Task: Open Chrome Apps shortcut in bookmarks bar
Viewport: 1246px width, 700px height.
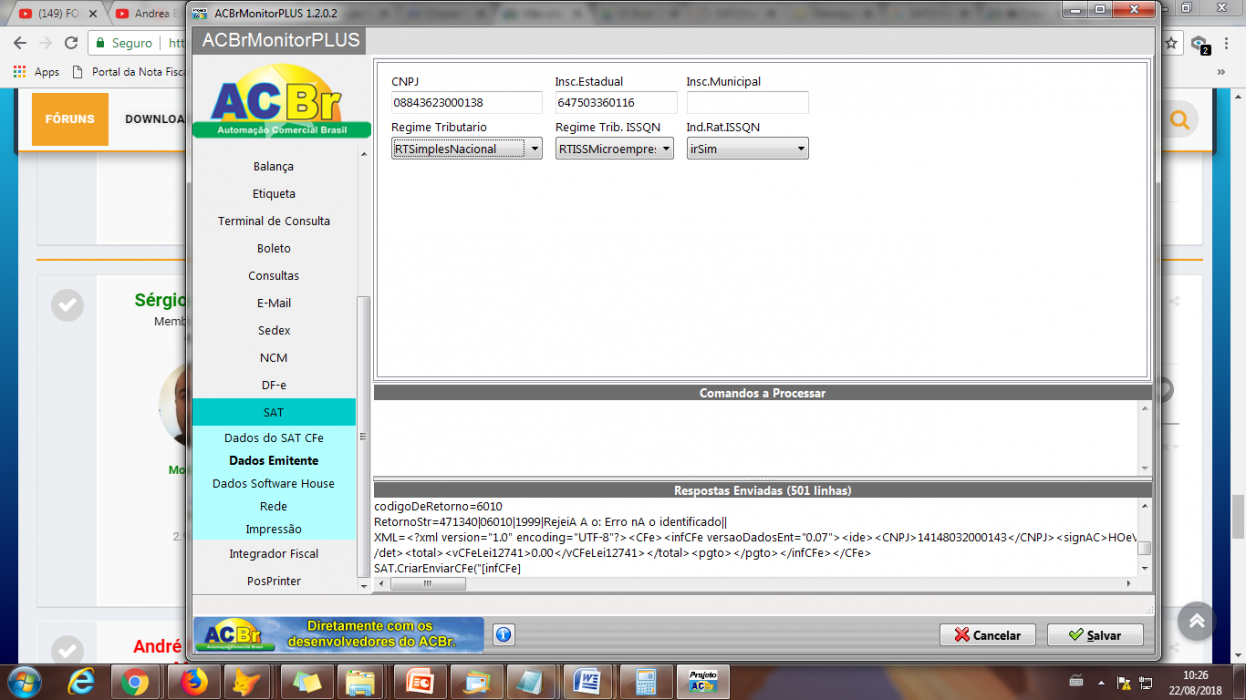Action: pyautogui.click(x=36, y=72)
